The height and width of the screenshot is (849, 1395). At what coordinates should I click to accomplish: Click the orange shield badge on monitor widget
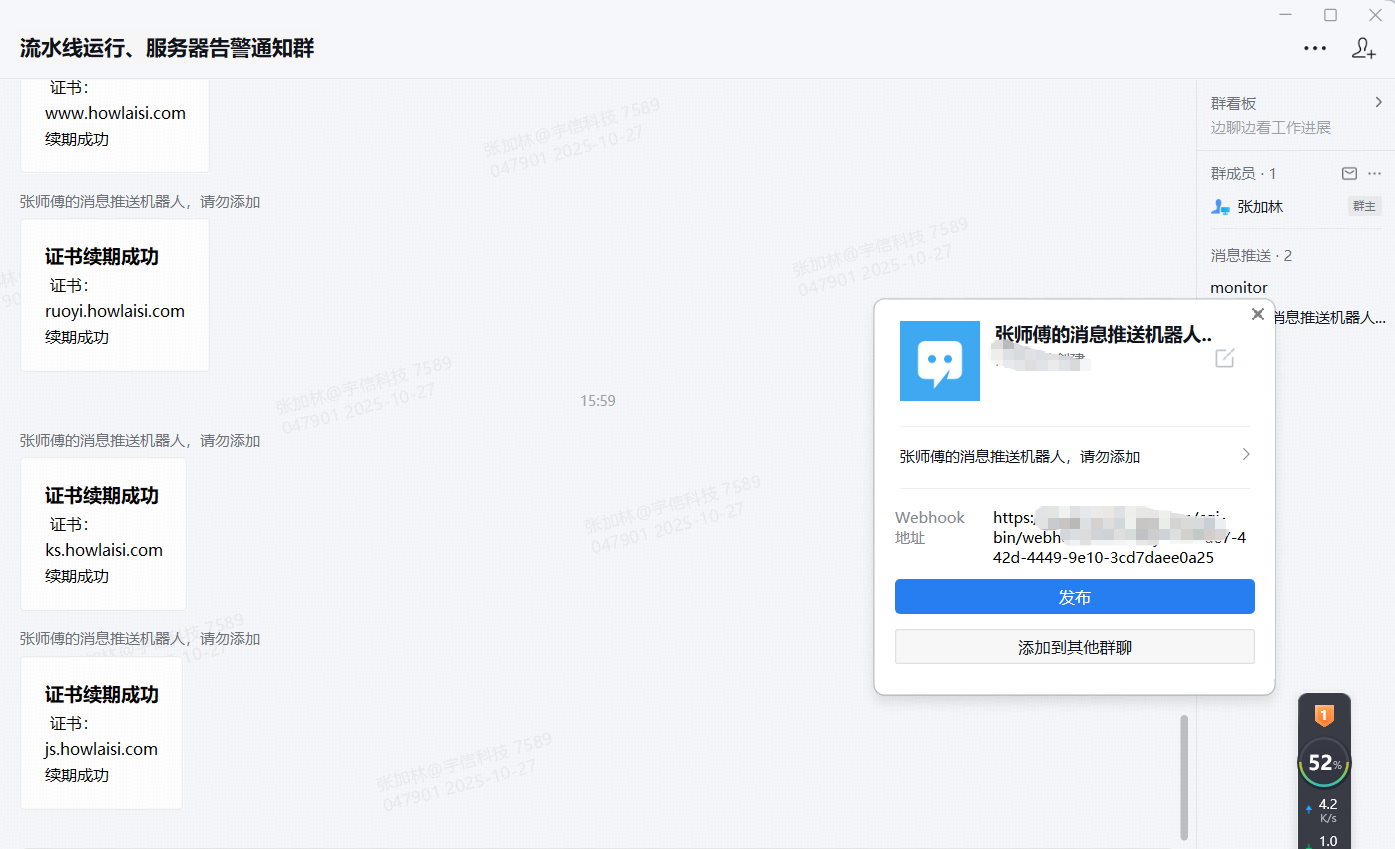point(1324,715)
